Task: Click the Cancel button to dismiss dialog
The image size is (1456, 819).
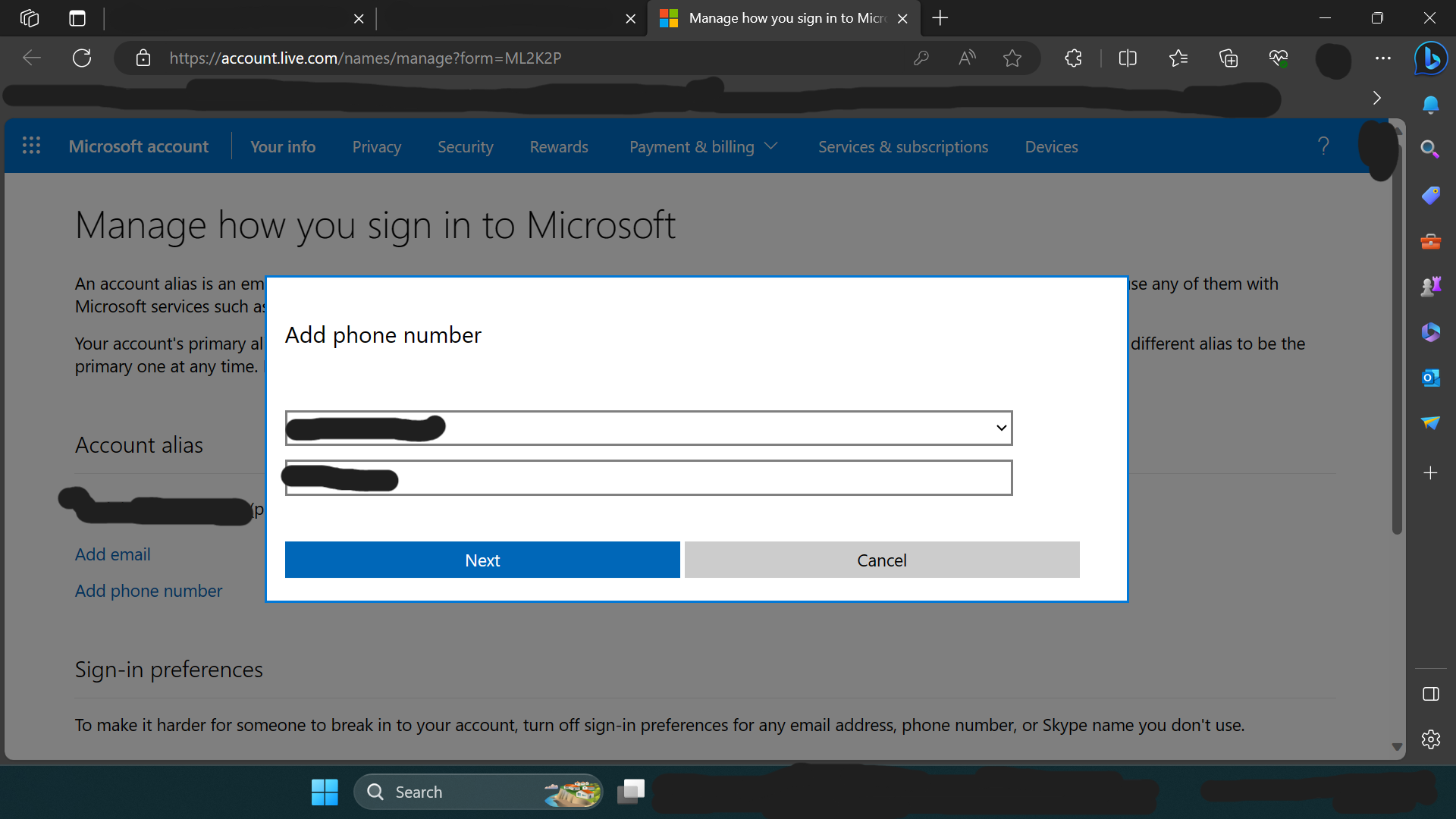Action: [882, 559]
